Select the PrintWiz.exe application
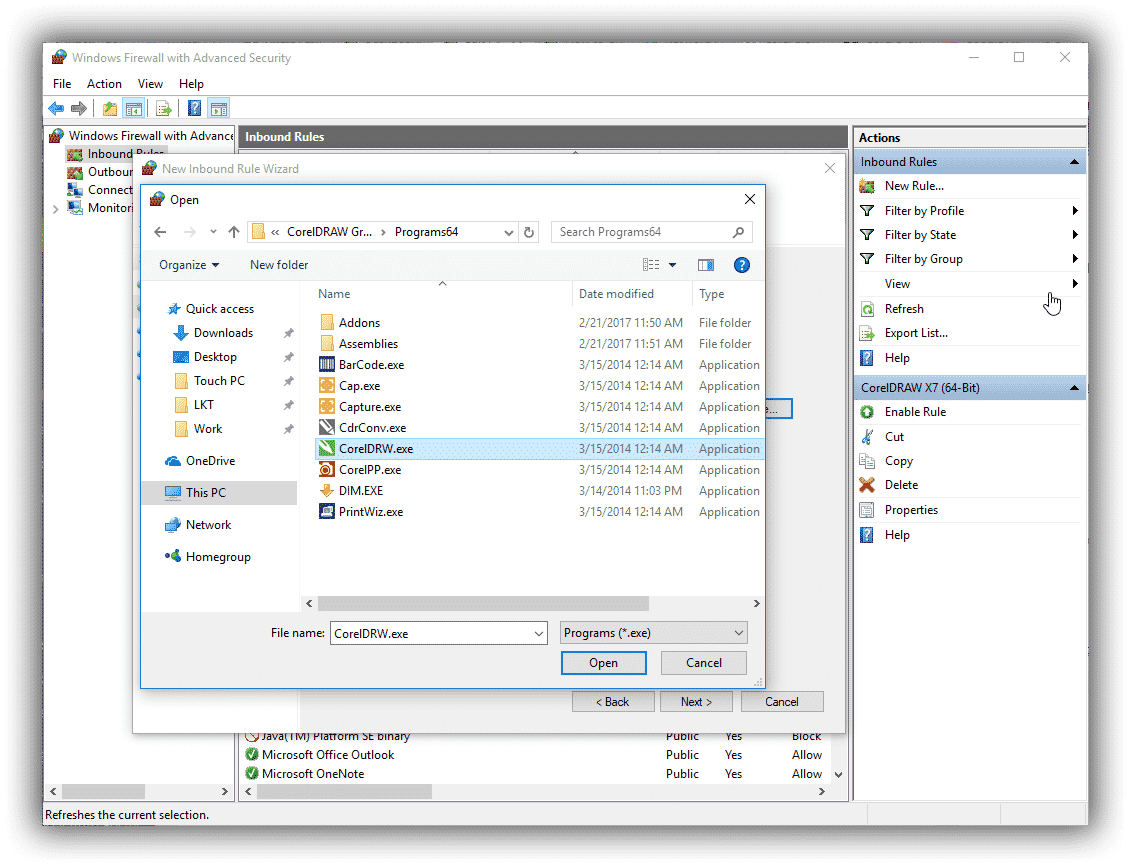 pos(371,512)
